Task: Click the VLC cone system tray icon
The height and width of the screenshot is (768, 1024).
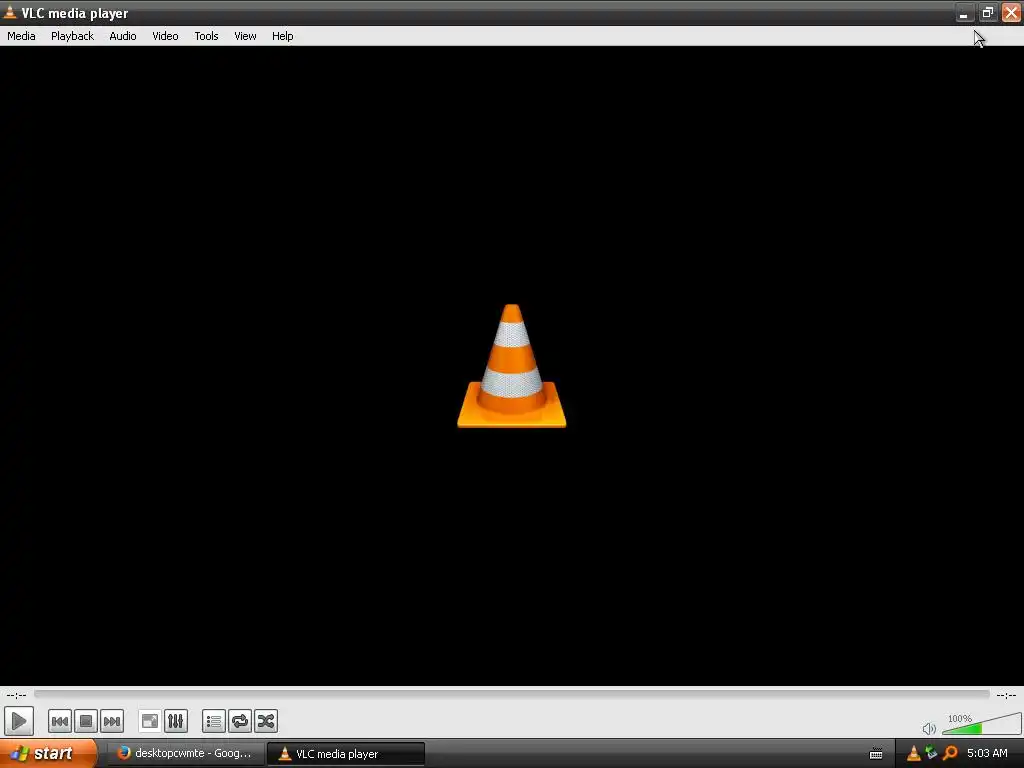Action: tap(914, 754)
